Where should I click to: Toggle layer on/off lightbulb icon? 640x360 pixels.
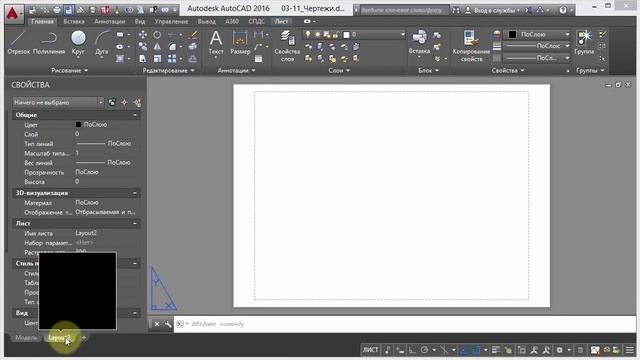tap(308, 35)
